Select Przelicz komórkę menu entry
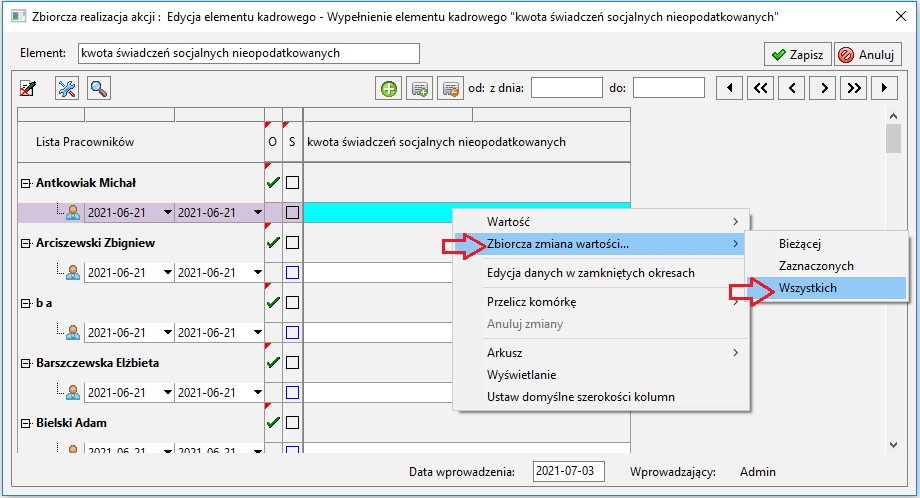Screen dimensions: 920x498 pyautogui.click(x=601, y=301)
